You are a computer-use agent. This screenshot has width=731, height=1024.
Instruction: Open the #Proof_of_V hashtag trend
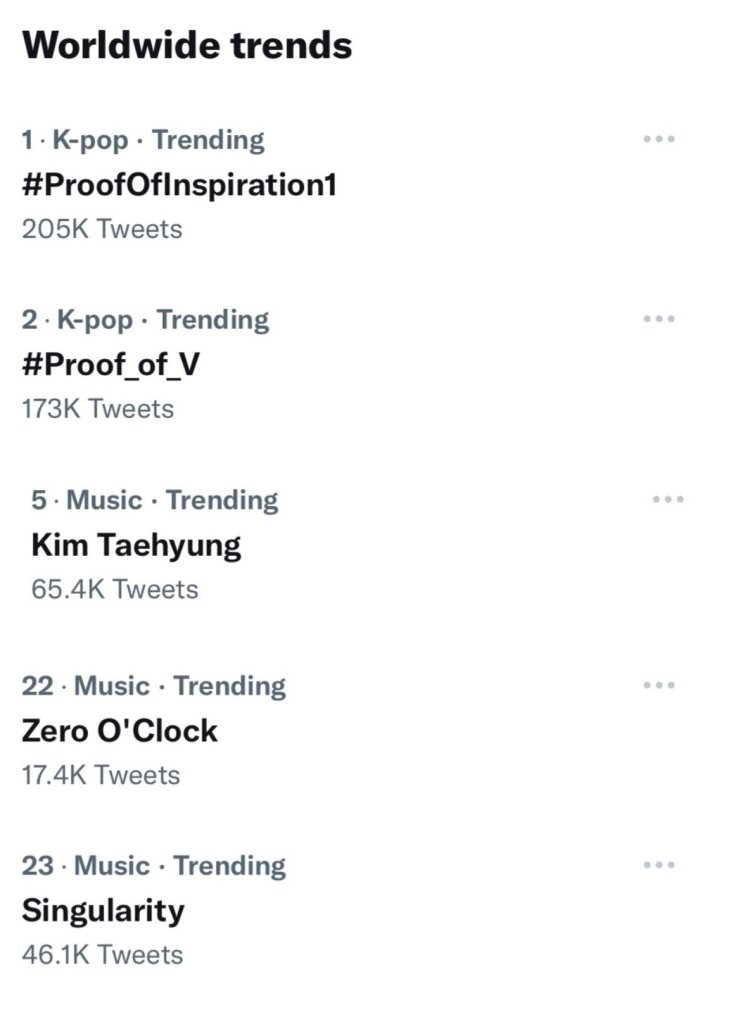tap(110, 365)
